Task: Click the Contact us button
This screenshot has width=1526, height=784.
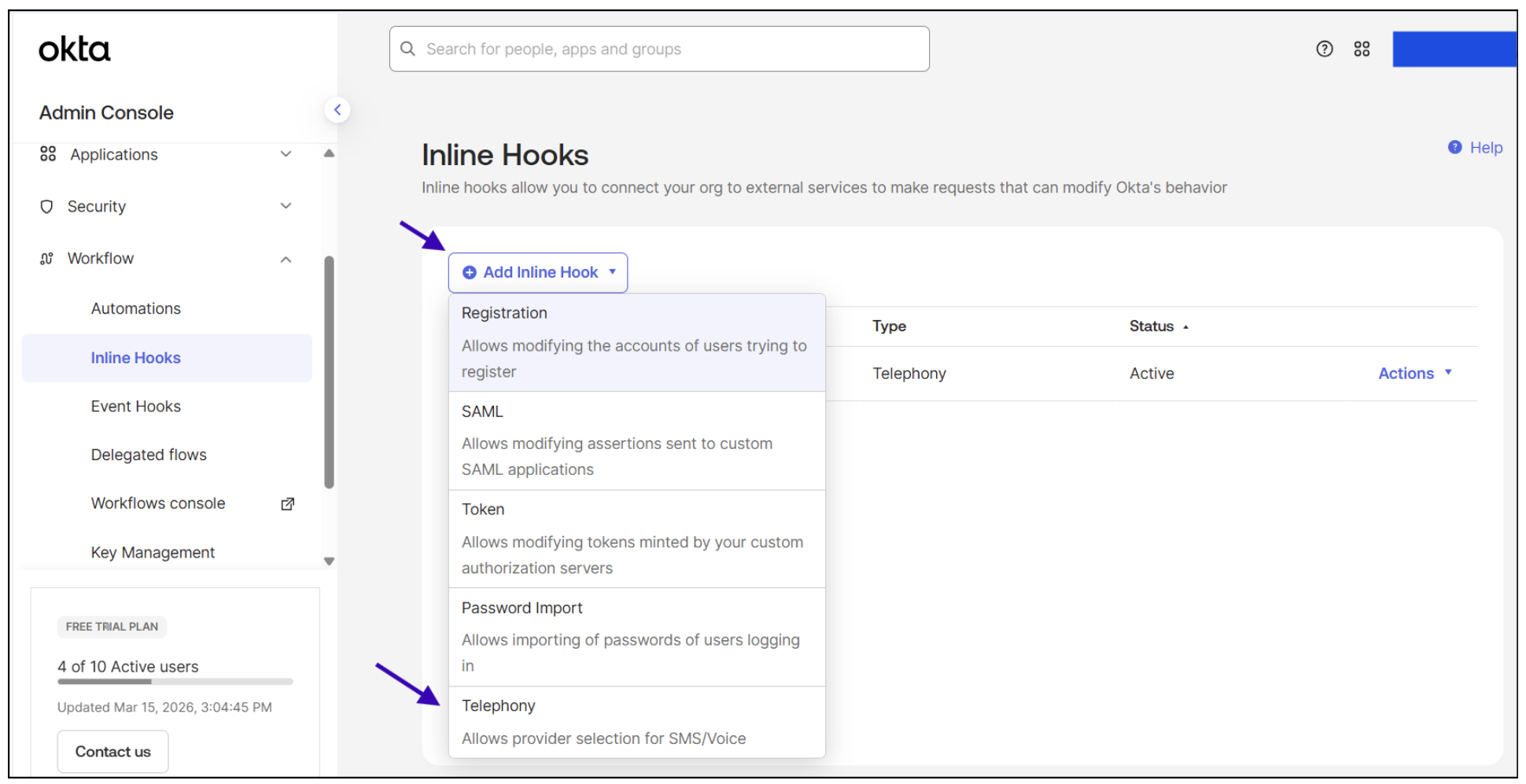Action: click(x=112, y=752)
